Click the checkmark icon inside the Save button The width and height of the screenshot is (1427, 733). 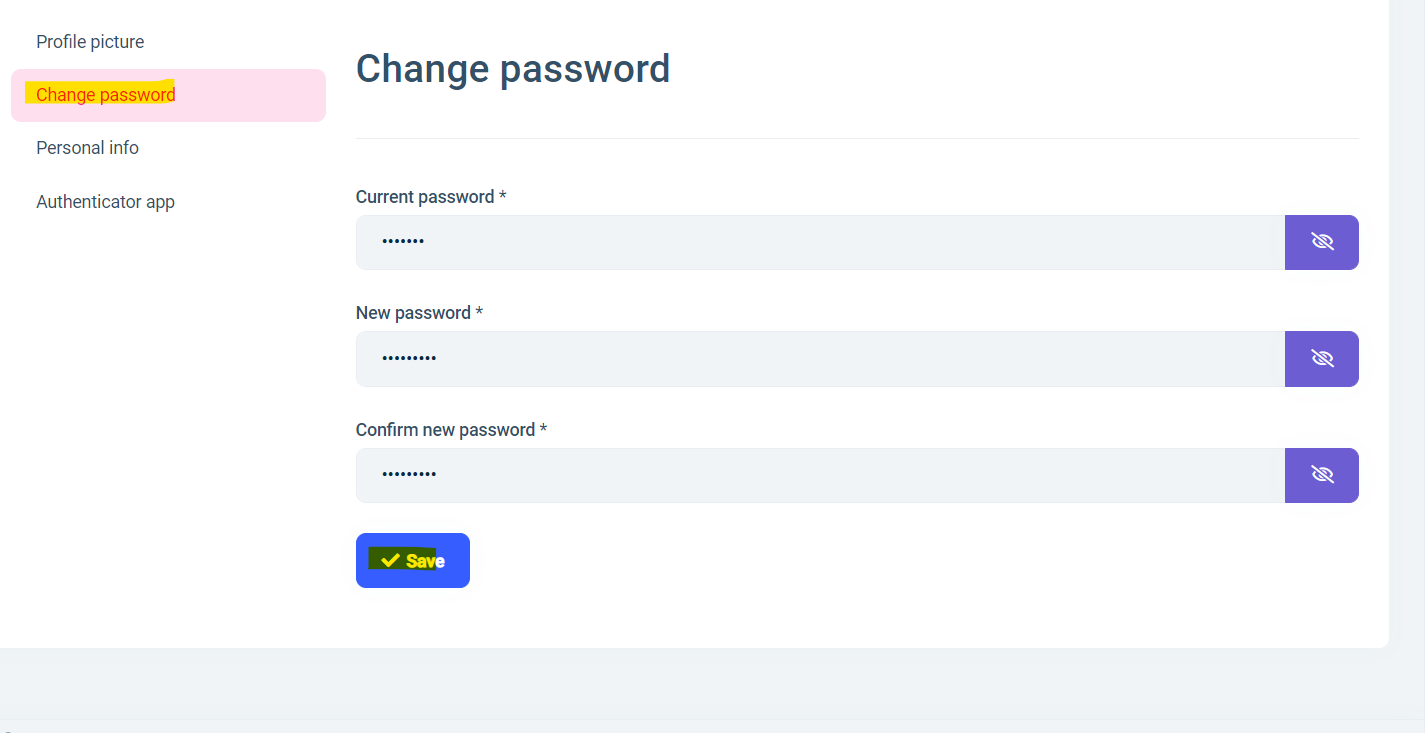392,560
